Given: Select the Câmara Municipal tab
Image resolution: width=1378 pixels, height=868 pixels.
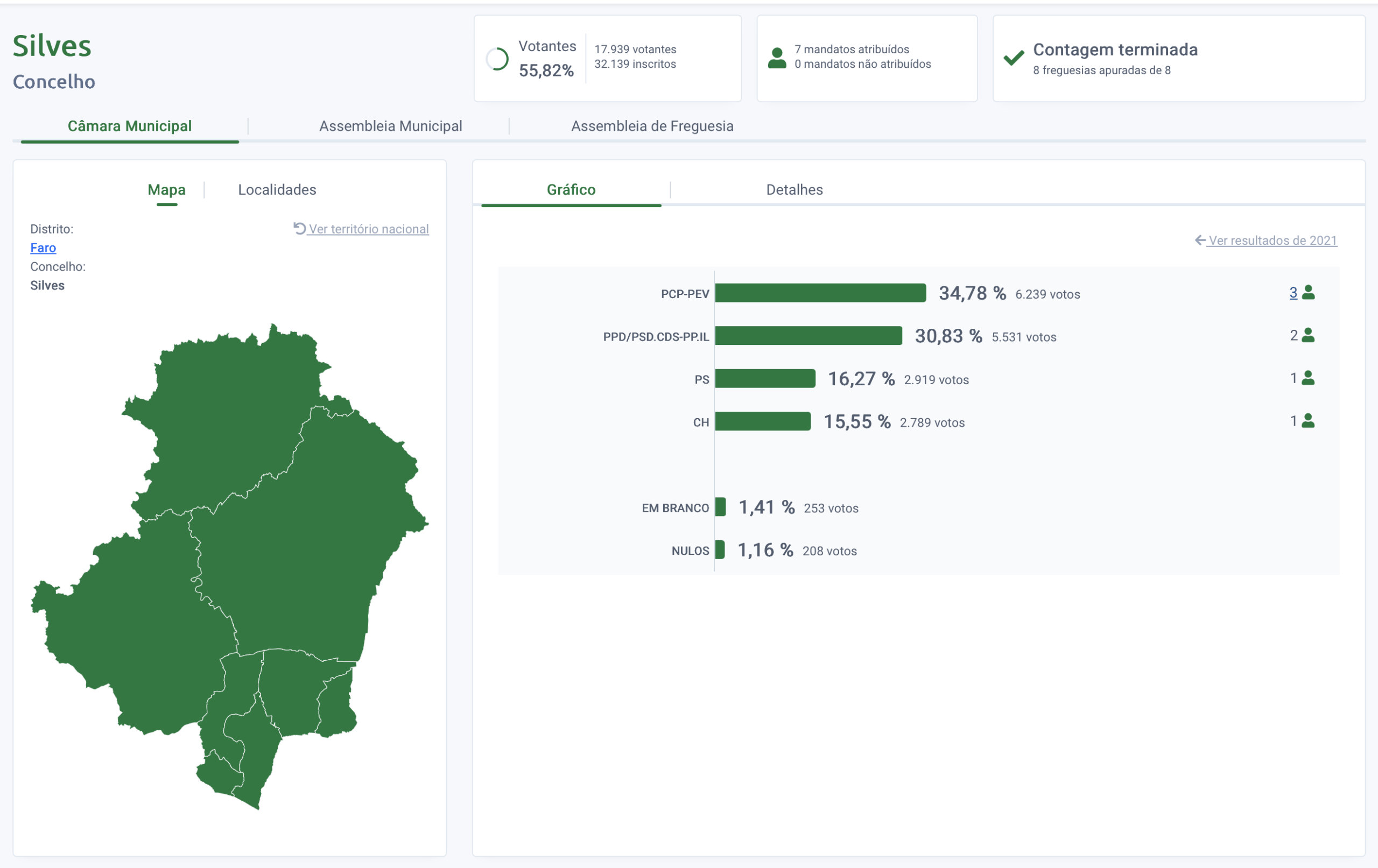Looking at the screenshot, I should click(129, 126).
